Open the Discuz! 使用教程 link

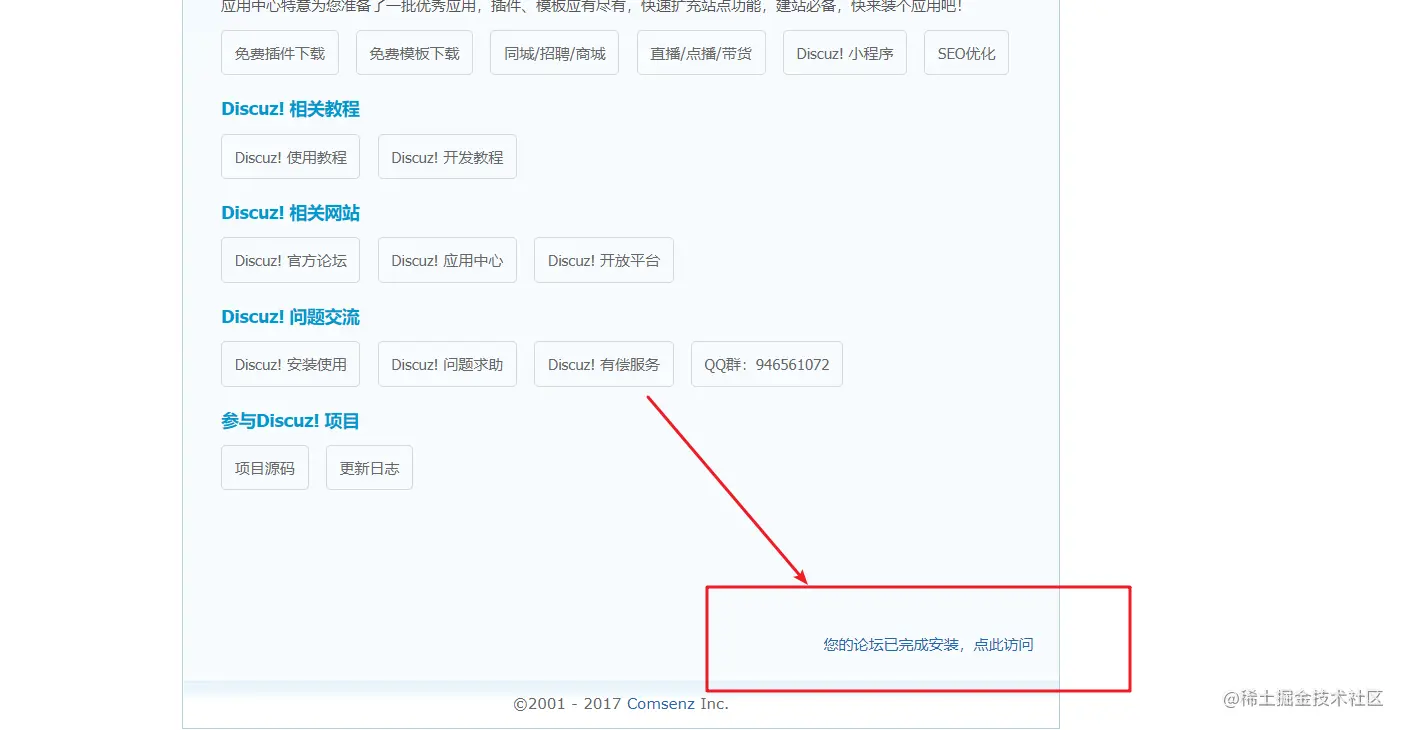click(291, 157)
